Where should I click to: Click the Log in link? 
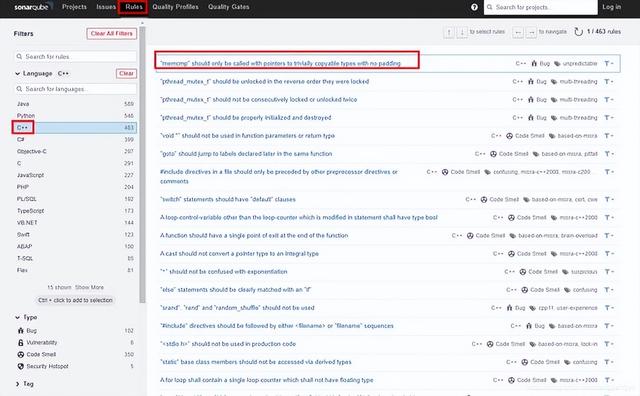(x=611, y=7)
